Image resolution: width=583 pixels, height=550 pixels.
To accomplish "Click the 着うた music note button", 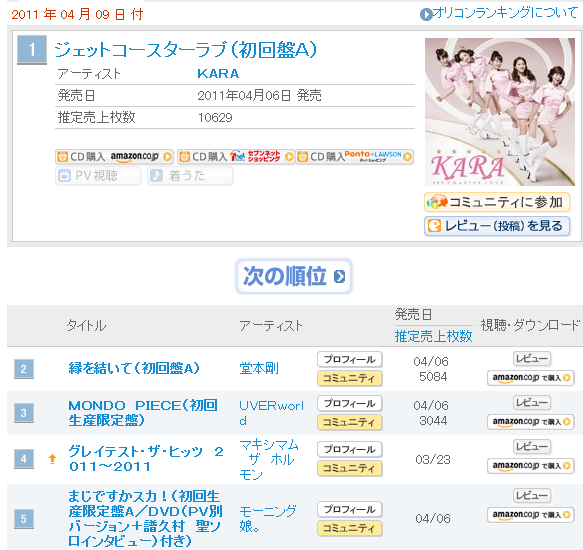I will click(190, 176).
